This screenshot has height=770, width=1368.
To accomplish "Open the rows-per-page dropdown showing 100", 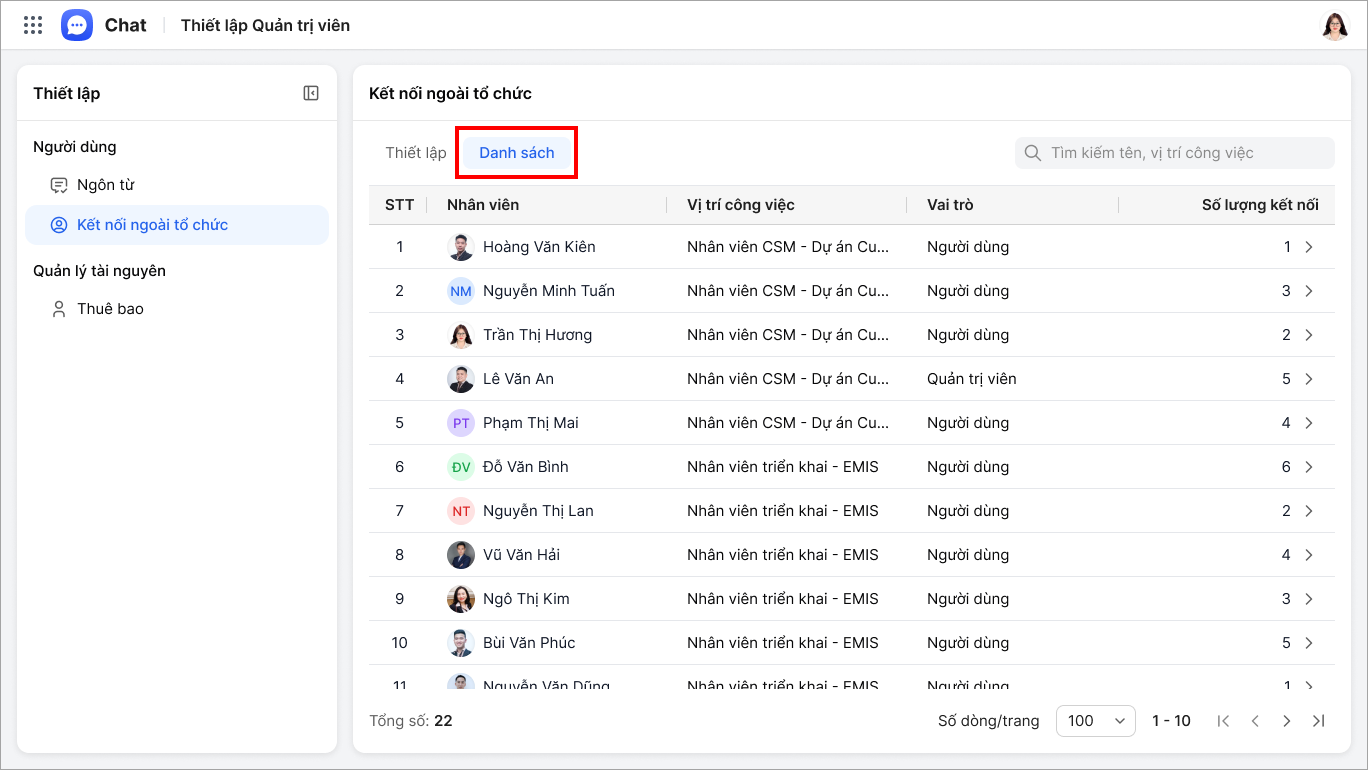I will pyautogui.click(x=1095, y=721).
